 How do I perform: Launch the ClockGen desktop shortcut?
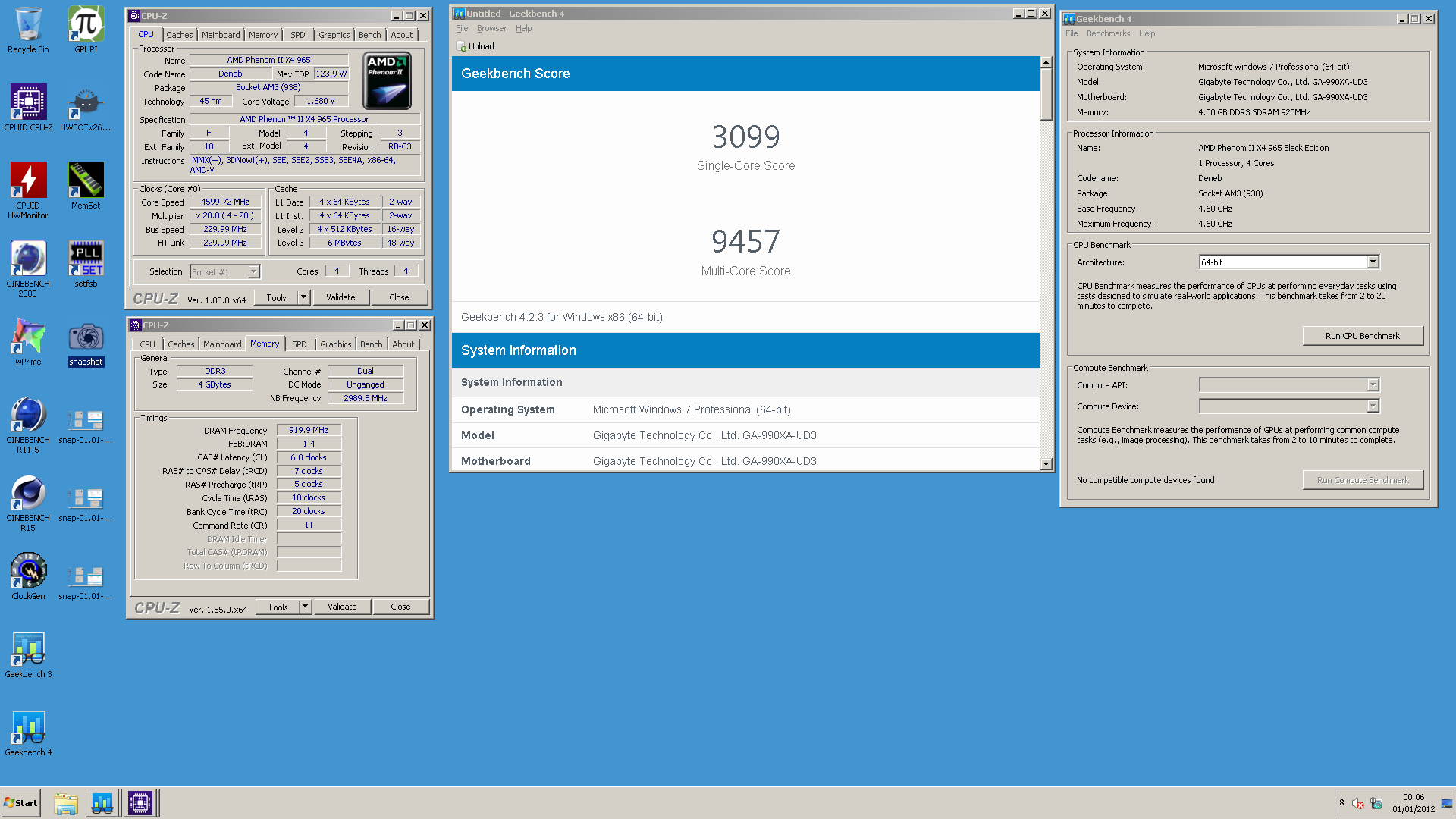click(x=28, y=577)
